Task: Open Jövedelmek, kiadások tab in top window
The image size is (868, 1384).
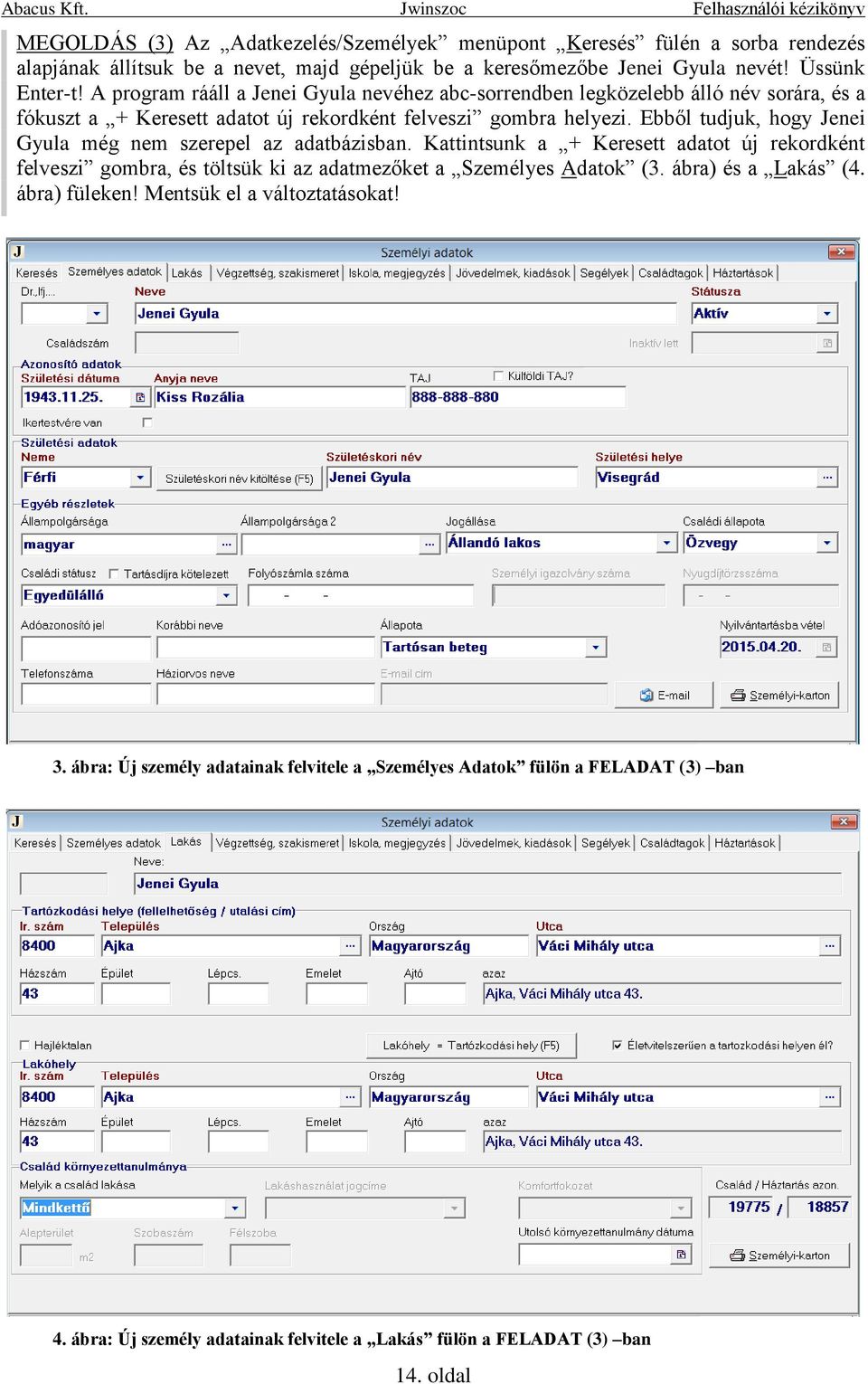Action: [513, 273]
